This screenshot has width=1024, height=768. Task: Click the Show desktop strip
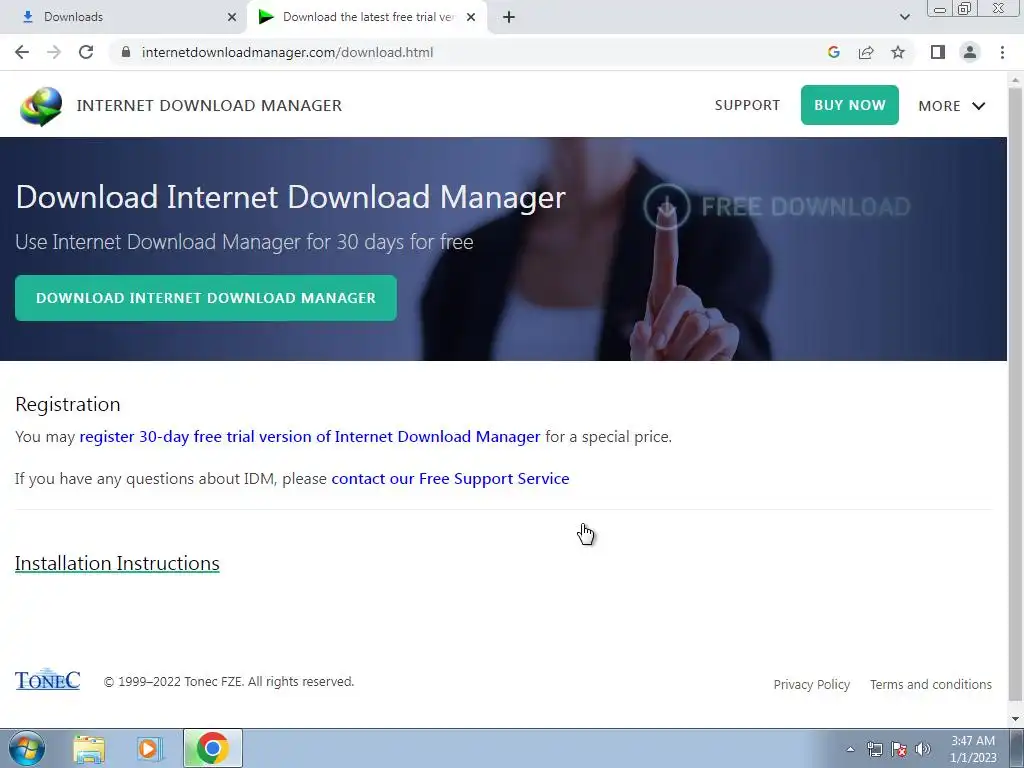tap(1017, 748)
